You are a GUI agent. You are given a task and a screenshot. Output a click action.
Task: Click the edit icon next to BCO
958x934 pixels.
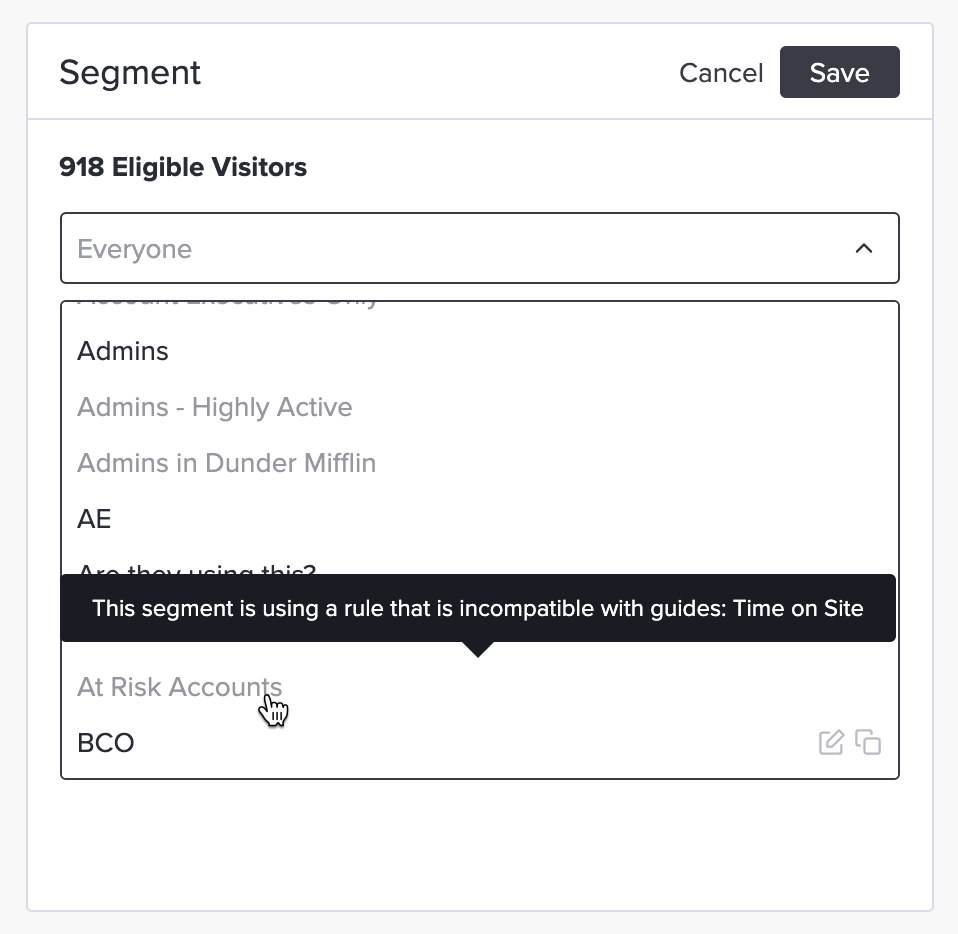[831, 742]
